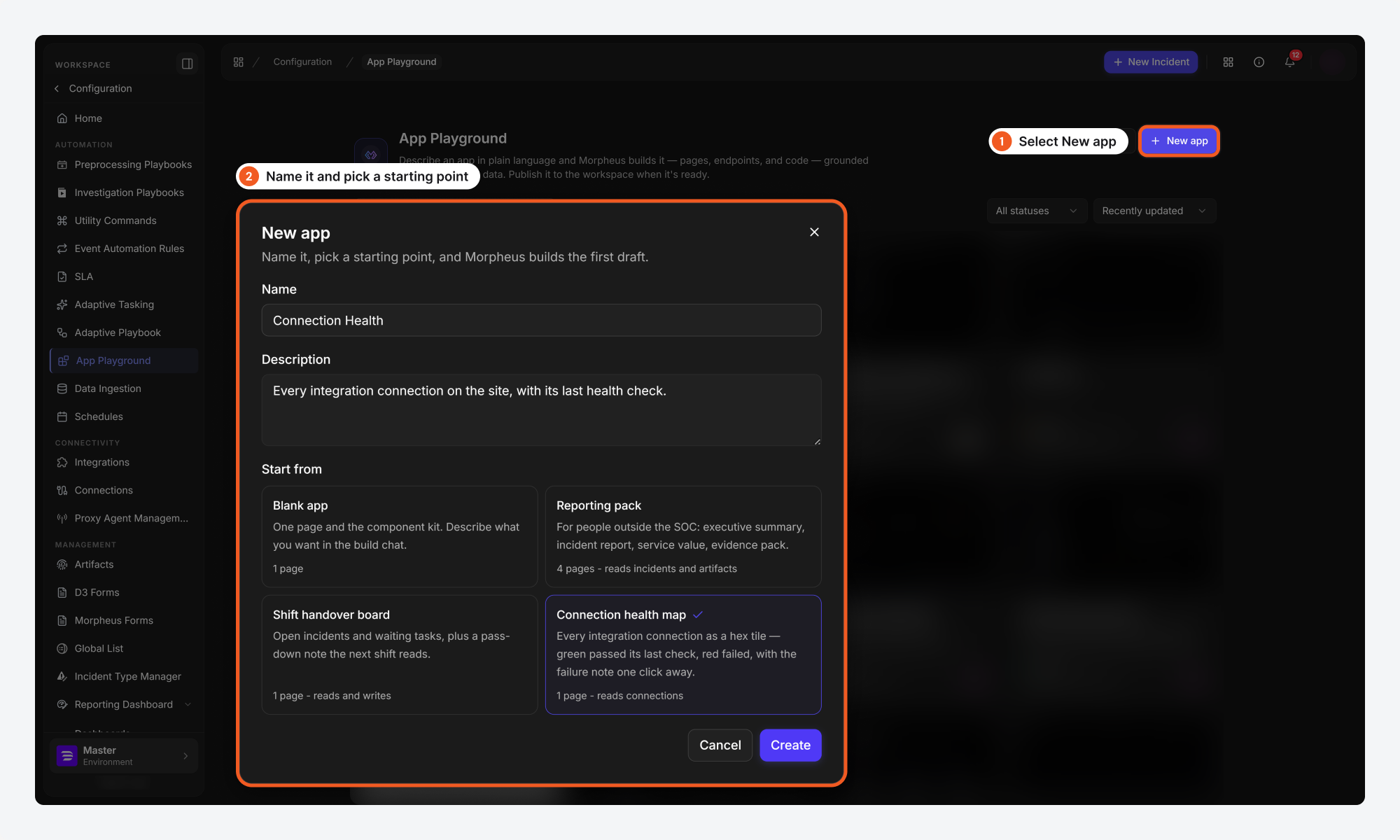This screenshot has height=840, width=1400.
Task: Choose the Shift handover board template
Action: (x=400, y=654)
